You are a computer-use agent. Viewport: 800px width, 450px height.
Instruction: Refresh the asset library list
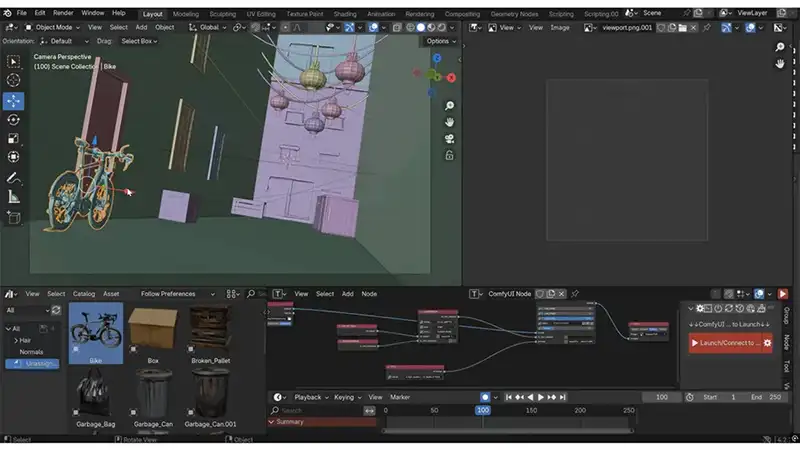click(56, 310)
